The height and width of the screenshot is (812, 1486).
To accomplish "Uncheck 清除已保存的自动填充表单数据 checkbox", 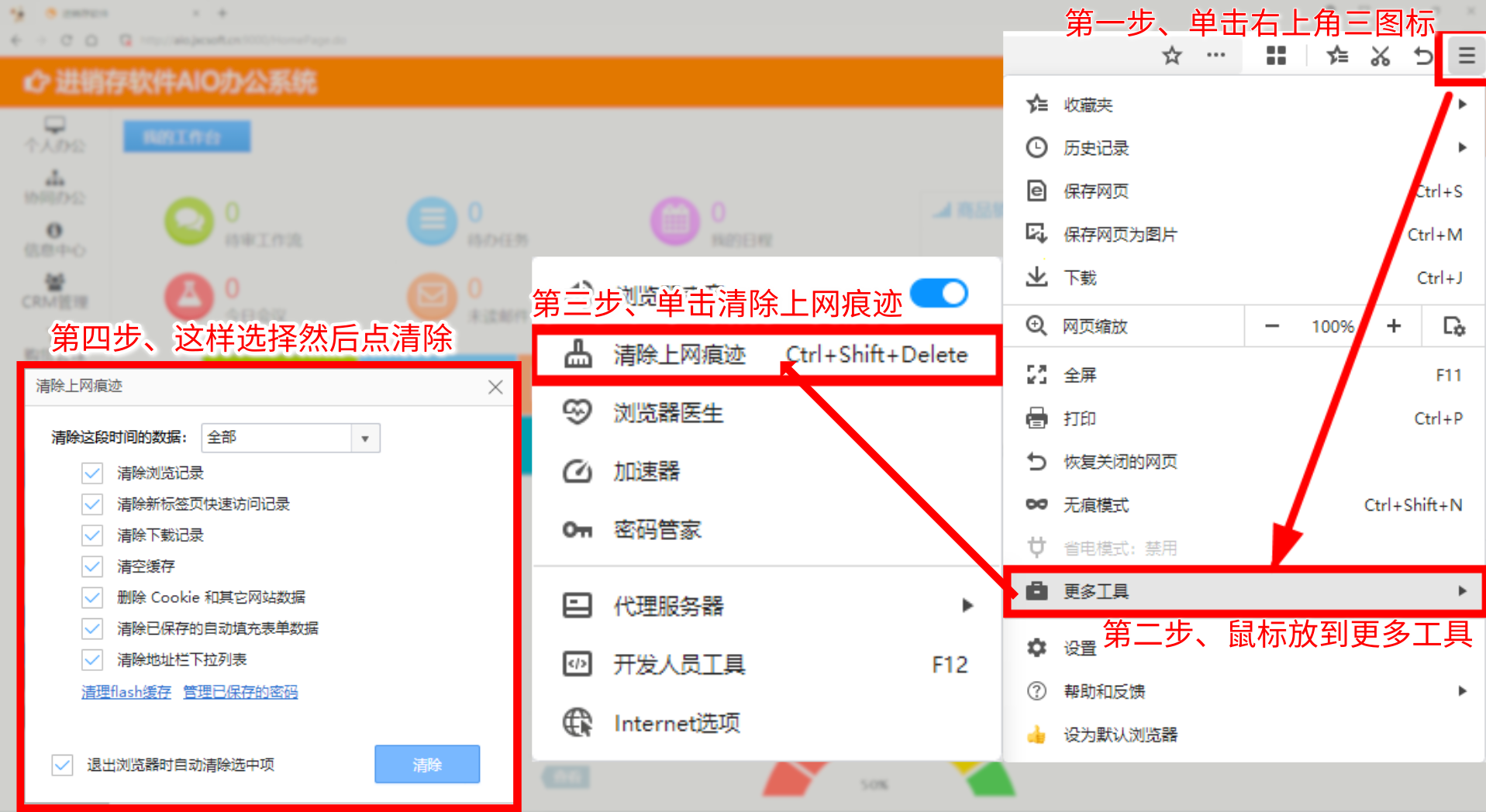I will [x=91, y=628].
